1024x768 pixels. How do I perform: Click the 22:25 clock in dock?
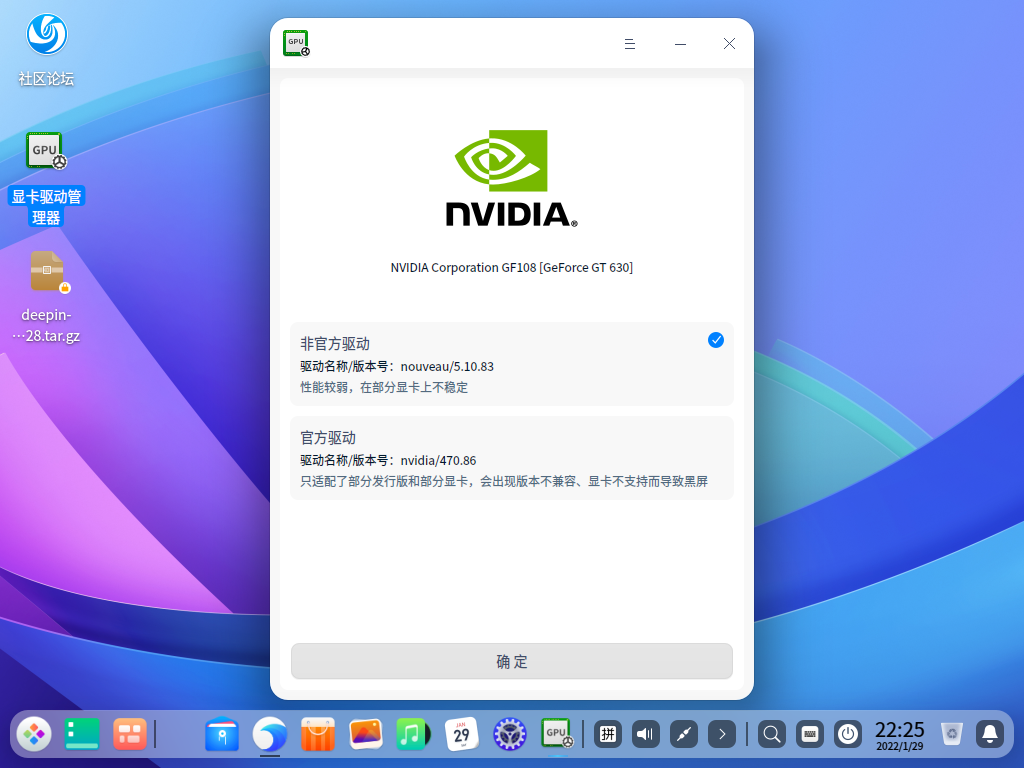tap(899, 735)
